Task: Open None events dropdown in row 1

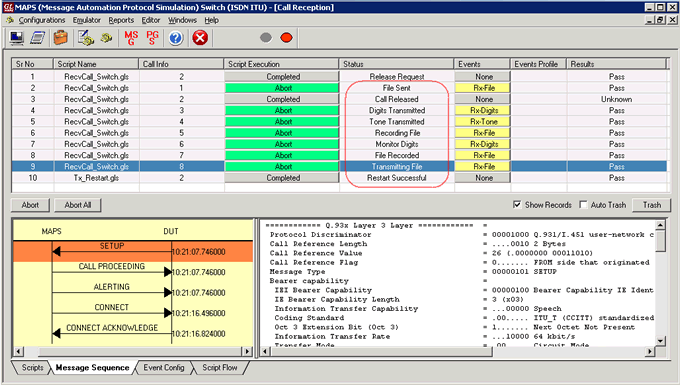Action: [x=483, y=77]
